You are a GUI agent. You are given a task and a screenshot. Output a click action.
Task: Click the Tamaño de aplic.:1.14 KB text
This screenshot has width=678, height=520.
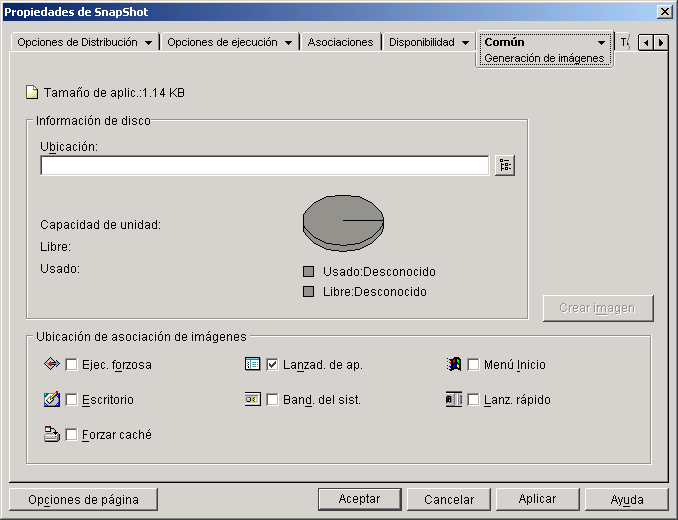click(114, 93)
